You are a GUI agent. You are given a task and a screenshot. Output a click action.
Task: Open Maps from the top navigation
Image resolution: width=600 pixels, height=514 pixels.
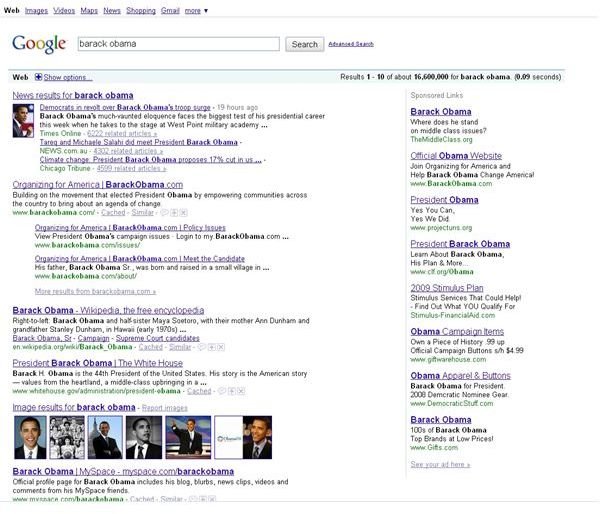click(x=89, y=11)
